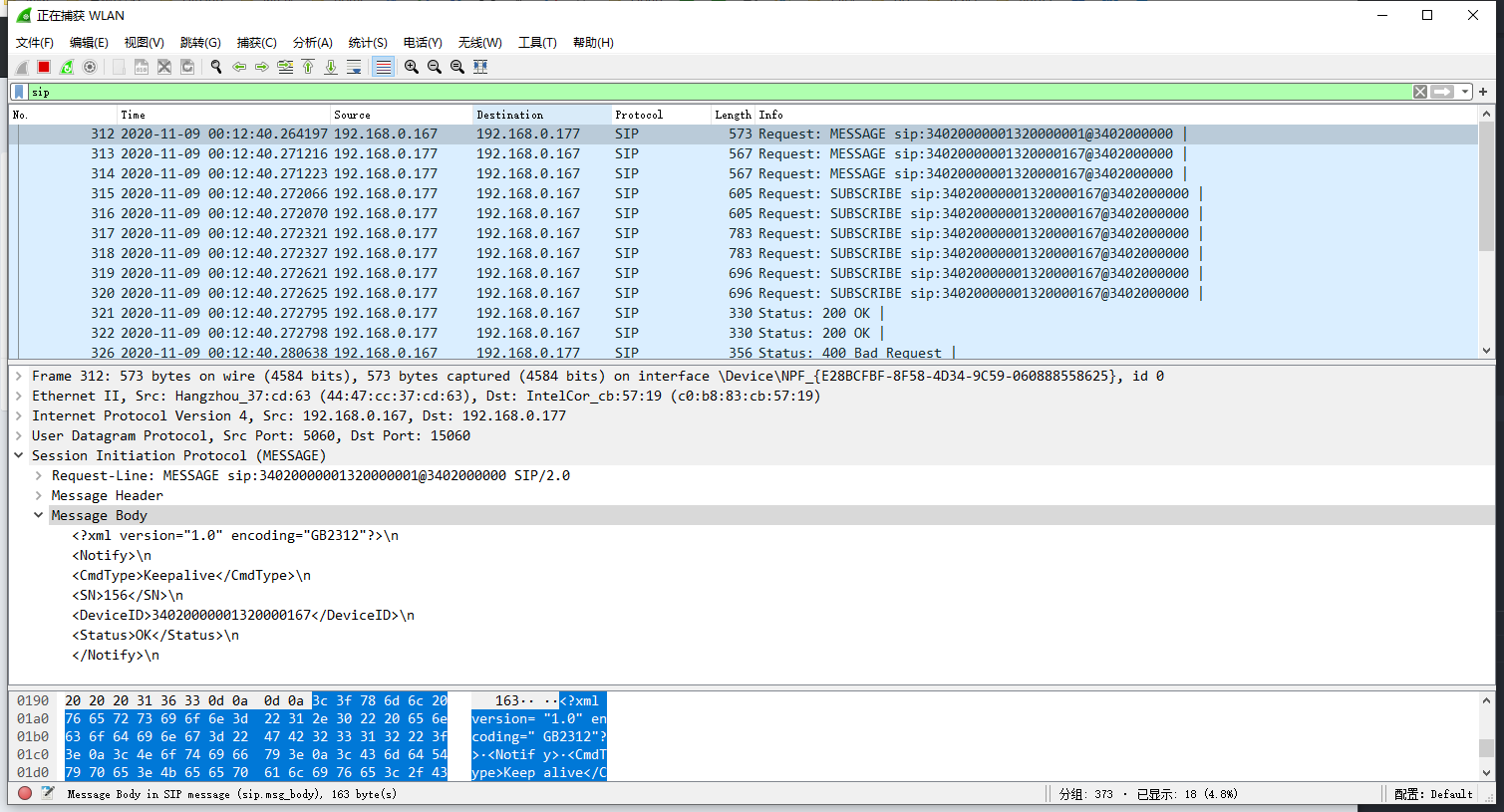1504x812 pixels.
Task: Open the find packet magnifier tool
Action: 216,67
